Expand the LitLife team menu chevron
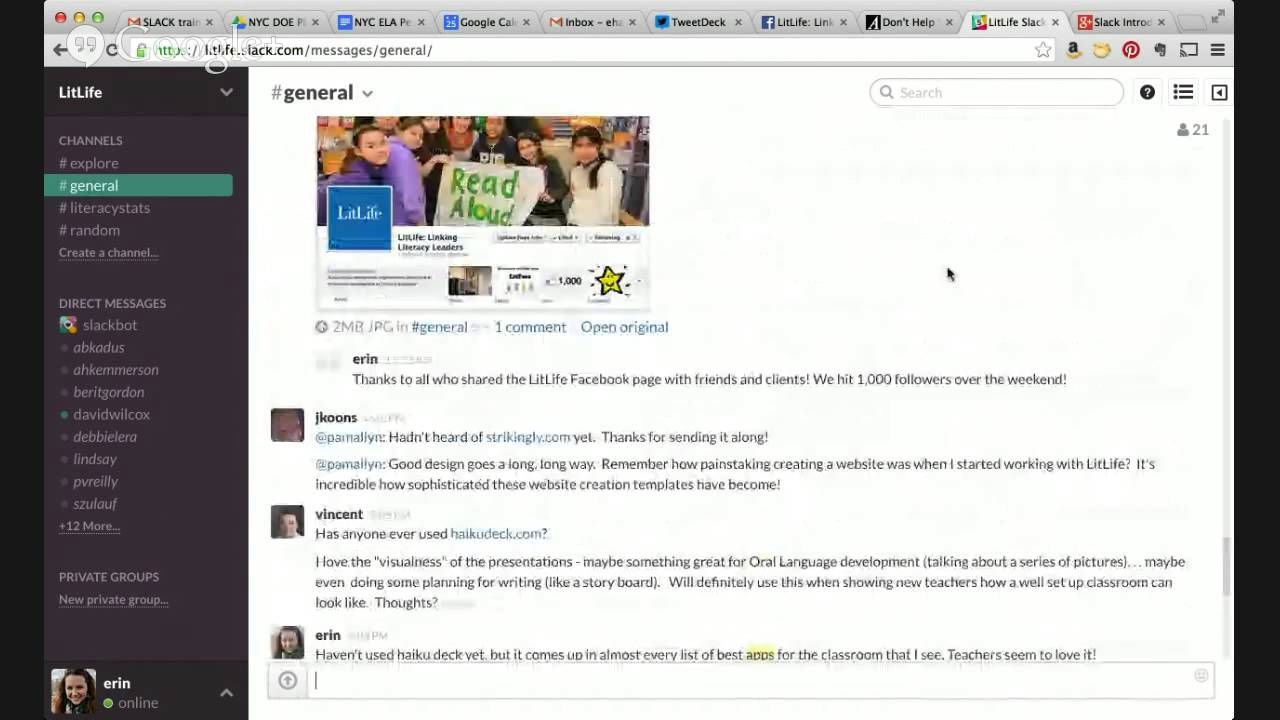1280x720 pixels. click(226, 92)
